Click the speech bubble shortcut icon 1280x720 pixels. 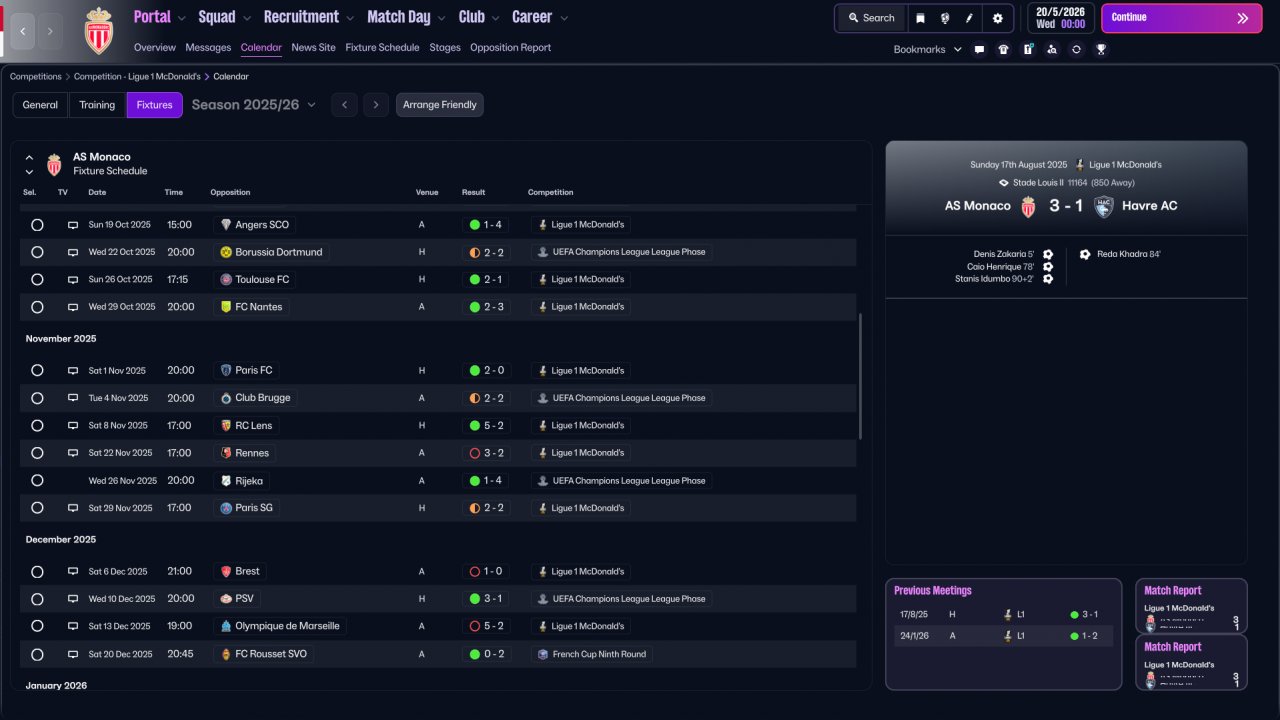pos(979,49)
